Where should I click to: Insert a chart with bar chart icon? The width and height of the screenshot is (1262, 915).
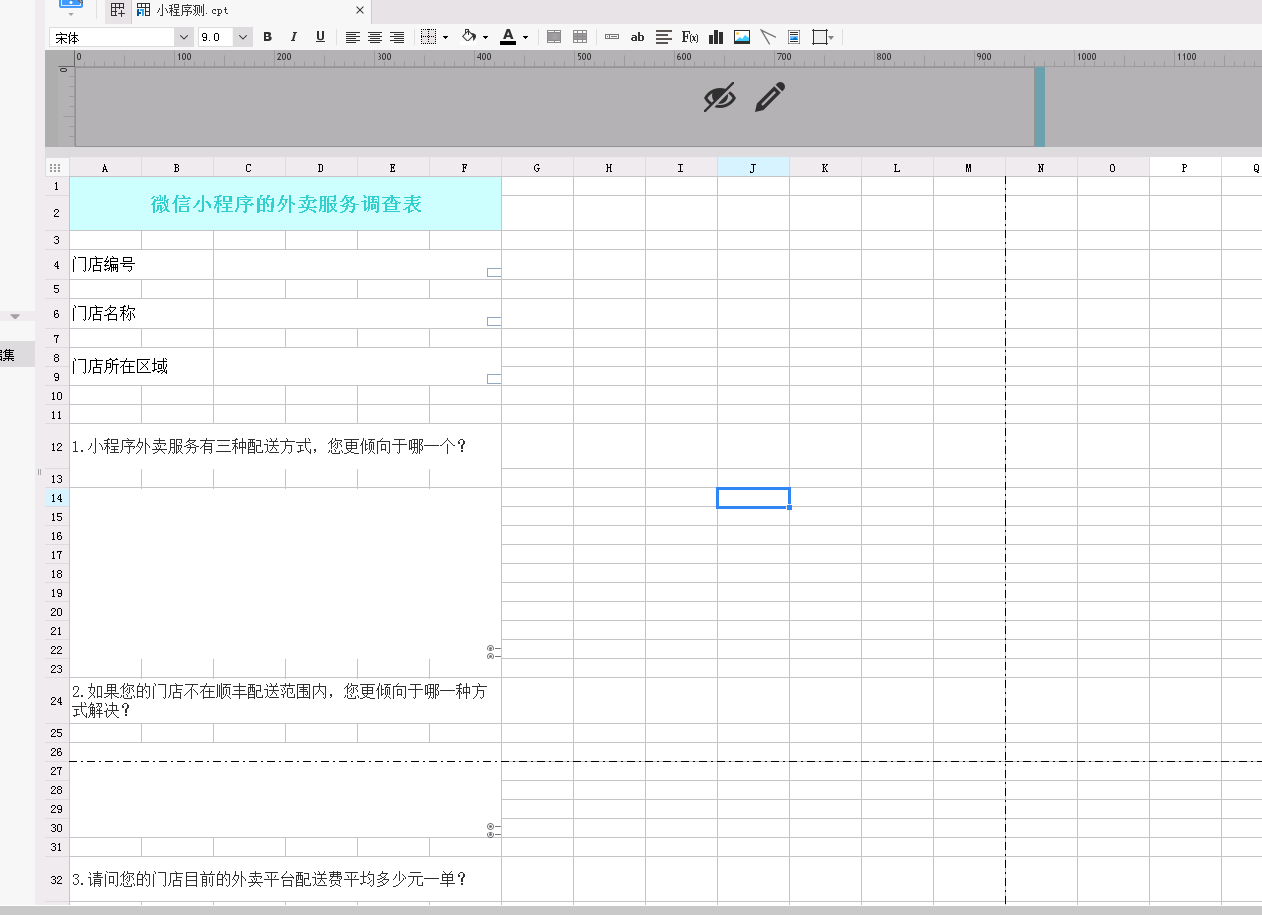[x=716, y=37]
